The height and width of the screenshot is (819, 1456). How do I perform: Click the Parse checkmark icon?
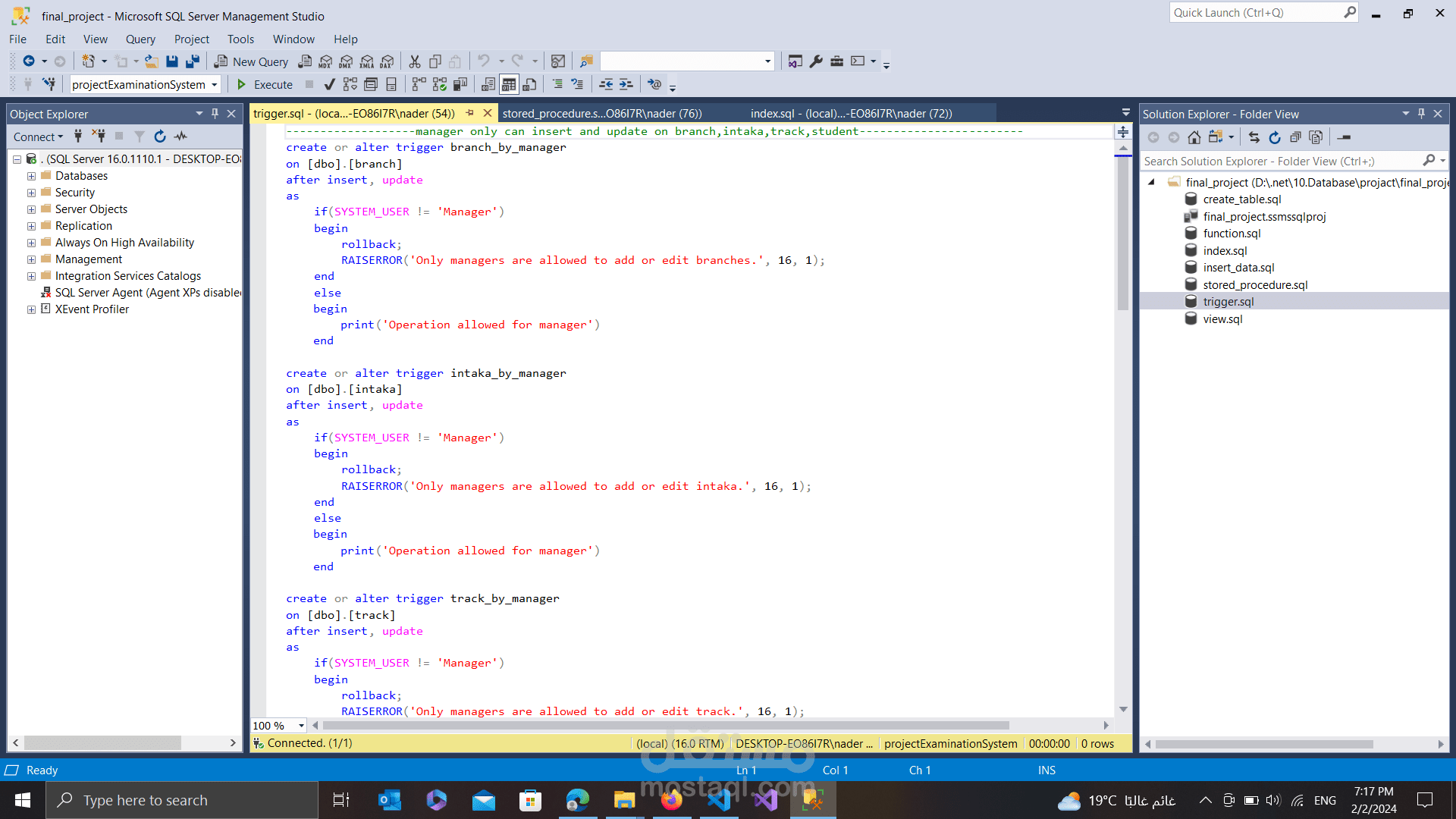(329, 84)
